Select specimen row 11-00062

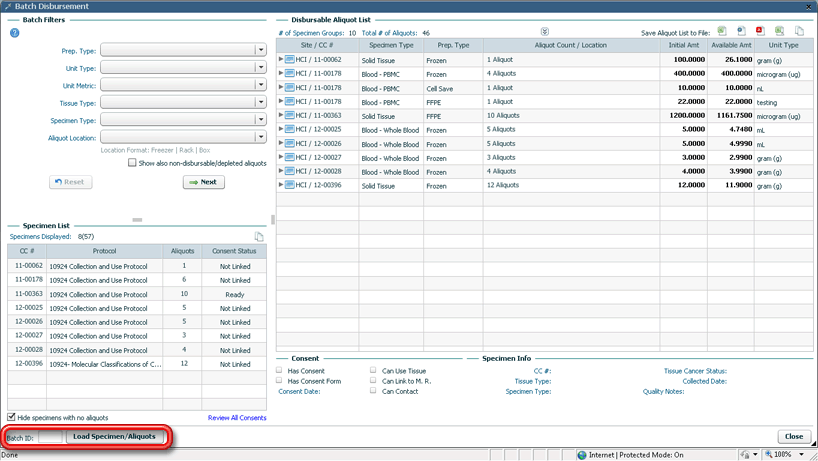[137, 266]
